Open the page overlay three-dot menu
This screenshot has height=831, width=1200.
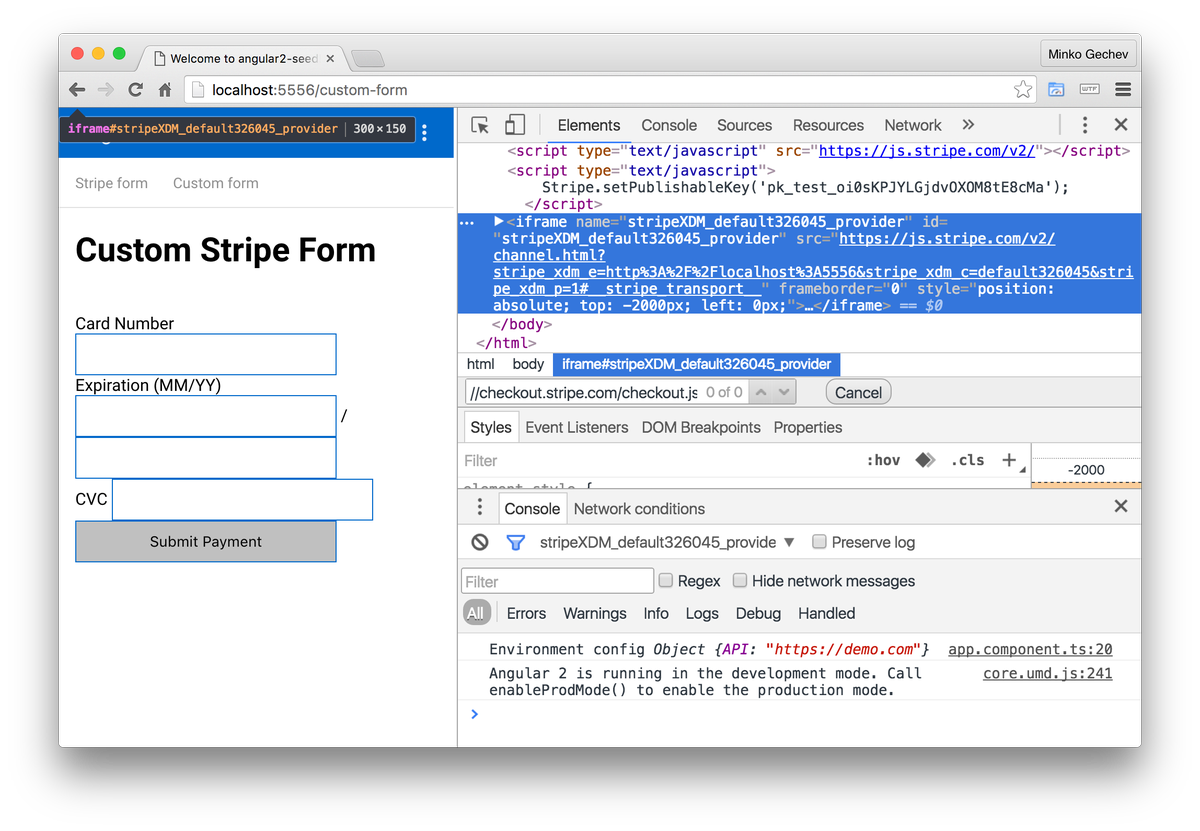pyautogui.click(x=424, y=132)
